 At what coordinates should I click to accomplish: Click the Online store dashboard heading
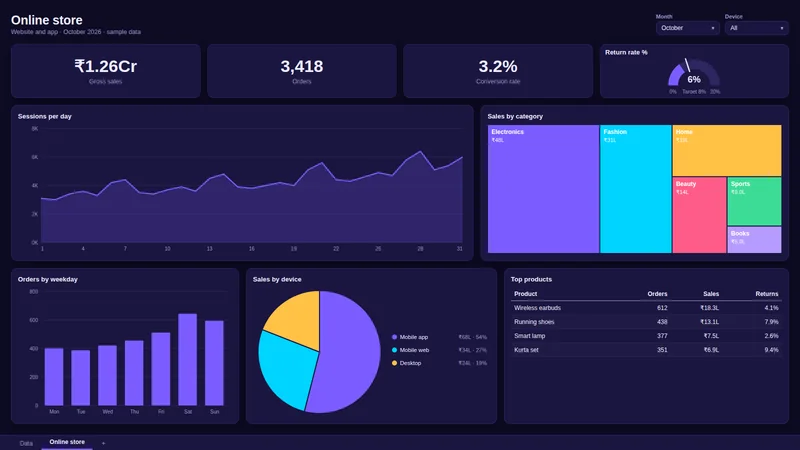[x=46, y=20]
